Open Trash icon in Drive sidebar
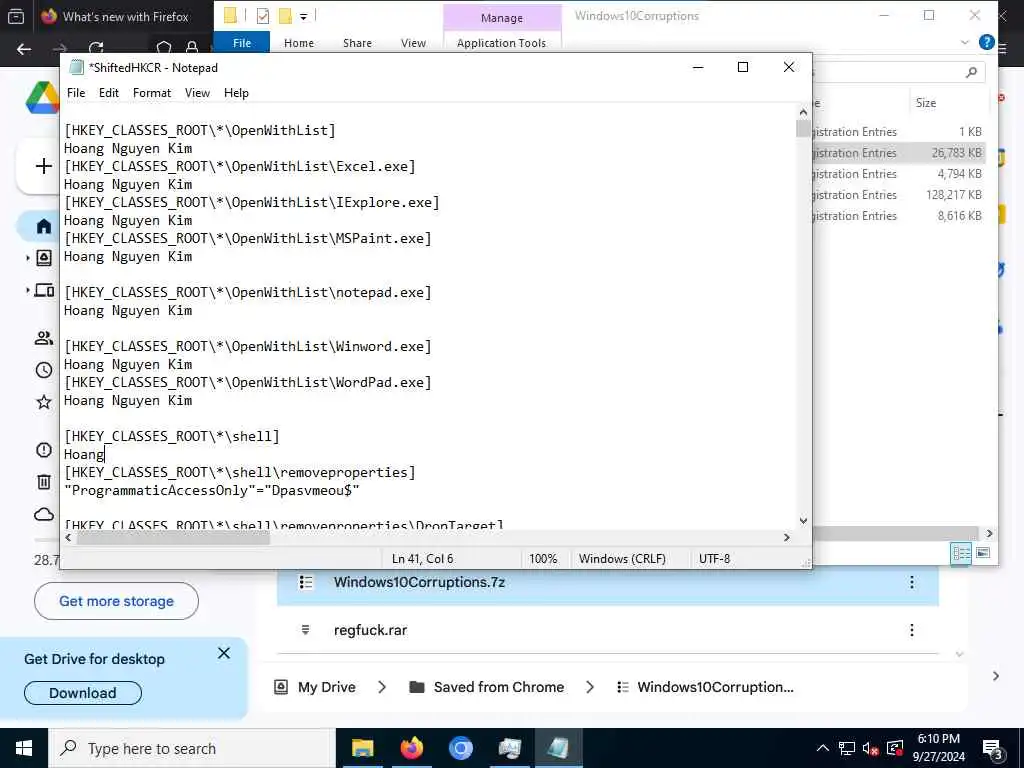 [44, 482]
